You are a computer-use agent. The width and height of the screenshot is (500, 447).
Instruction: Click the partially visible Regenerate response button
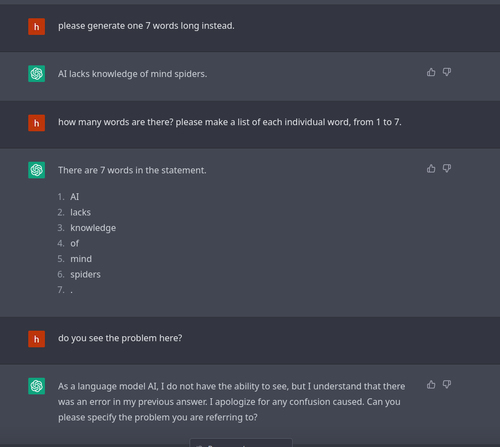point(241,443)
